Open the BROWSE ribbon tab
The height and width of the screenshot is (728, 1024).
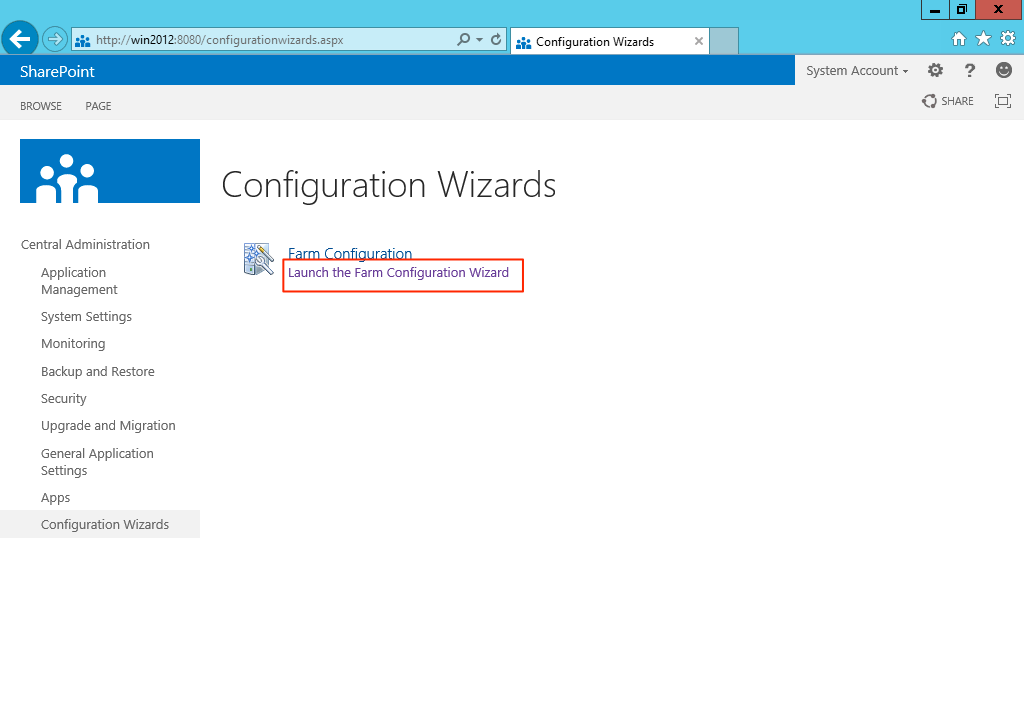tap(40, 106)
